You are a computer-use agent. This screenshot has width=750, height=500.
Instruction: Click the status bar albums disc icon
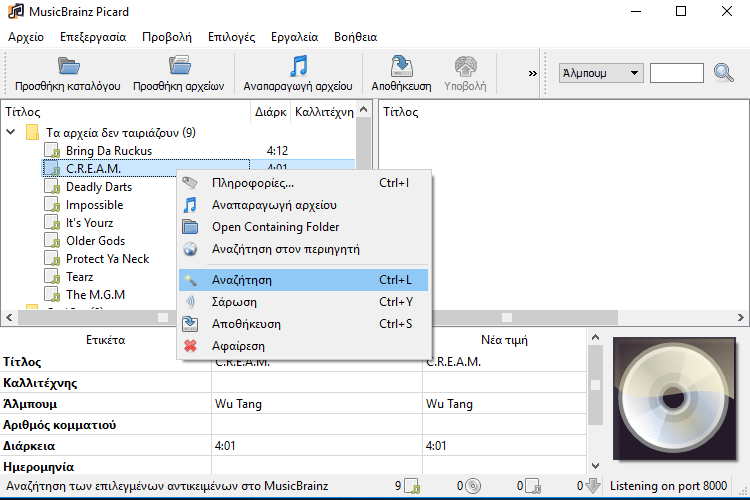[473, 486]
